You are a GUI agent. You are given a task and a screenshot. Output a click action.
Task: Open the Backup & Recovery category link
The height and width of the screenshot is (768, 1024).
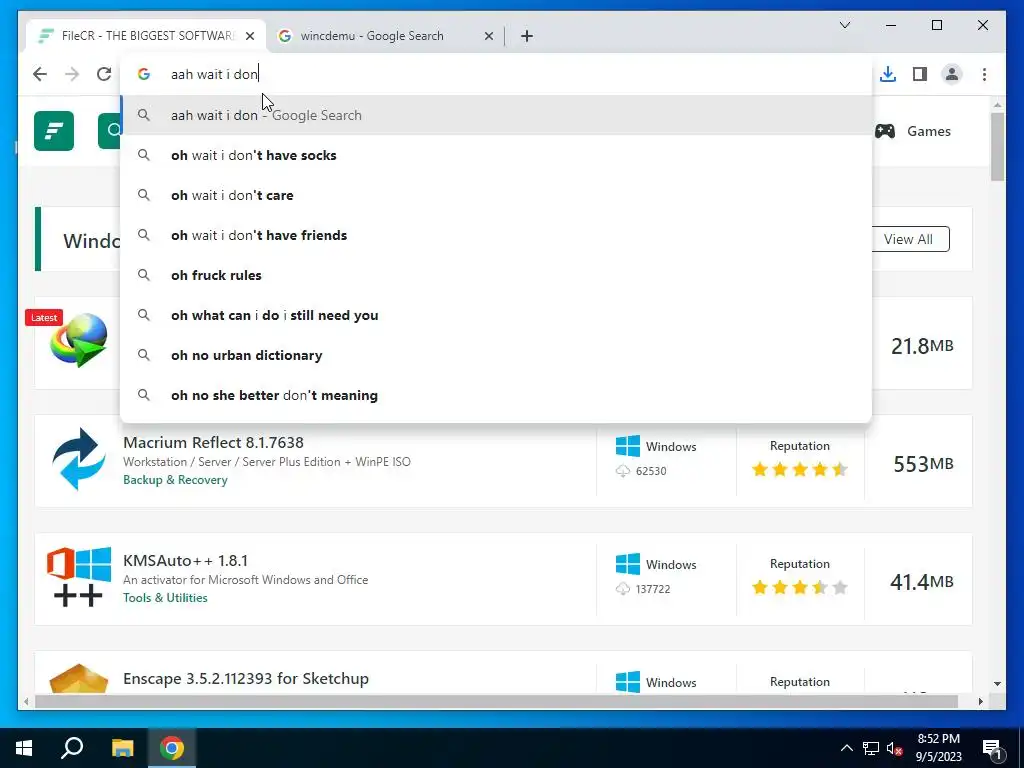click(x=175, y=479)
